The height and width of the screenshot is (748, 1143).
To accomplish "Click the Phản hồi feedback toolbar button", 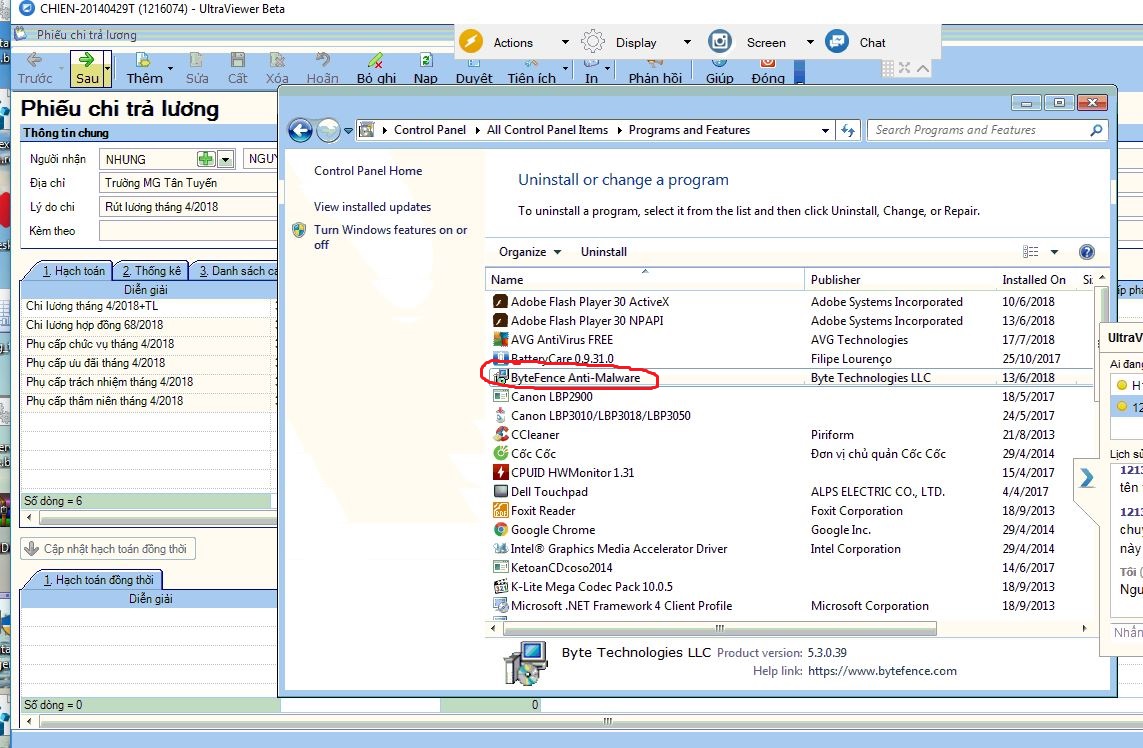I will (655, 71).
